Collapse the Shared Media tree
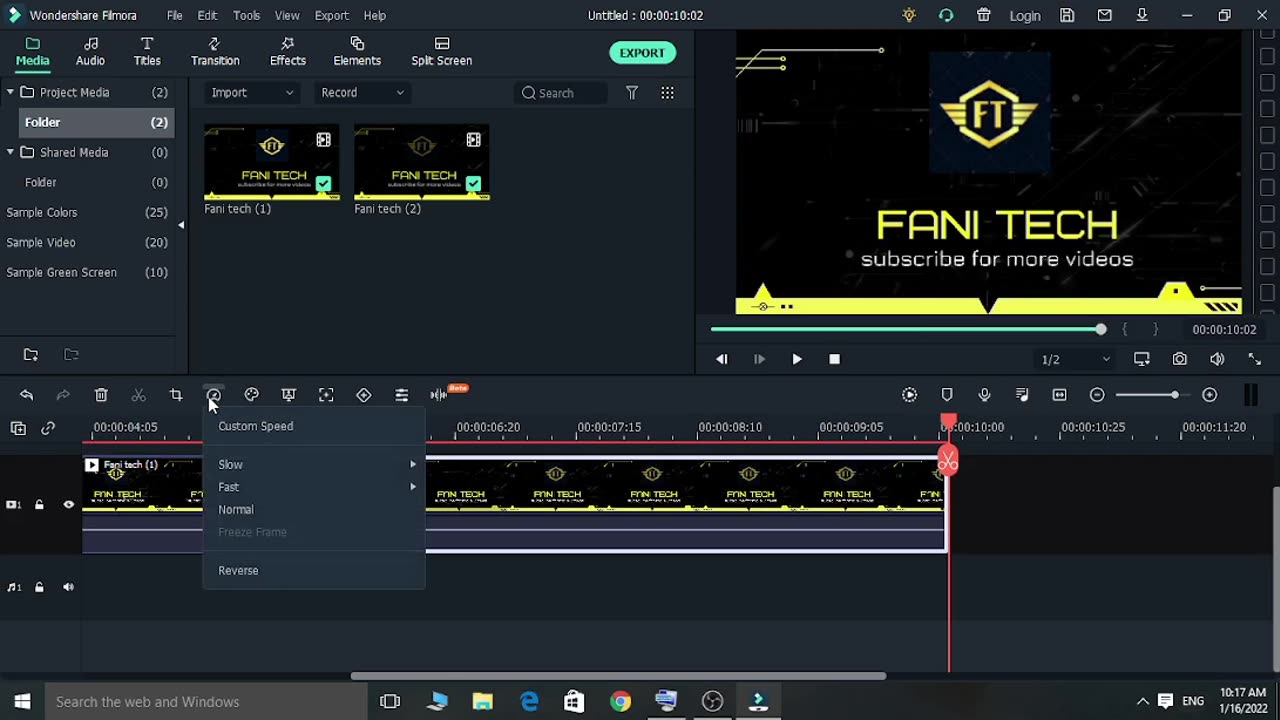 pos(10,152)
